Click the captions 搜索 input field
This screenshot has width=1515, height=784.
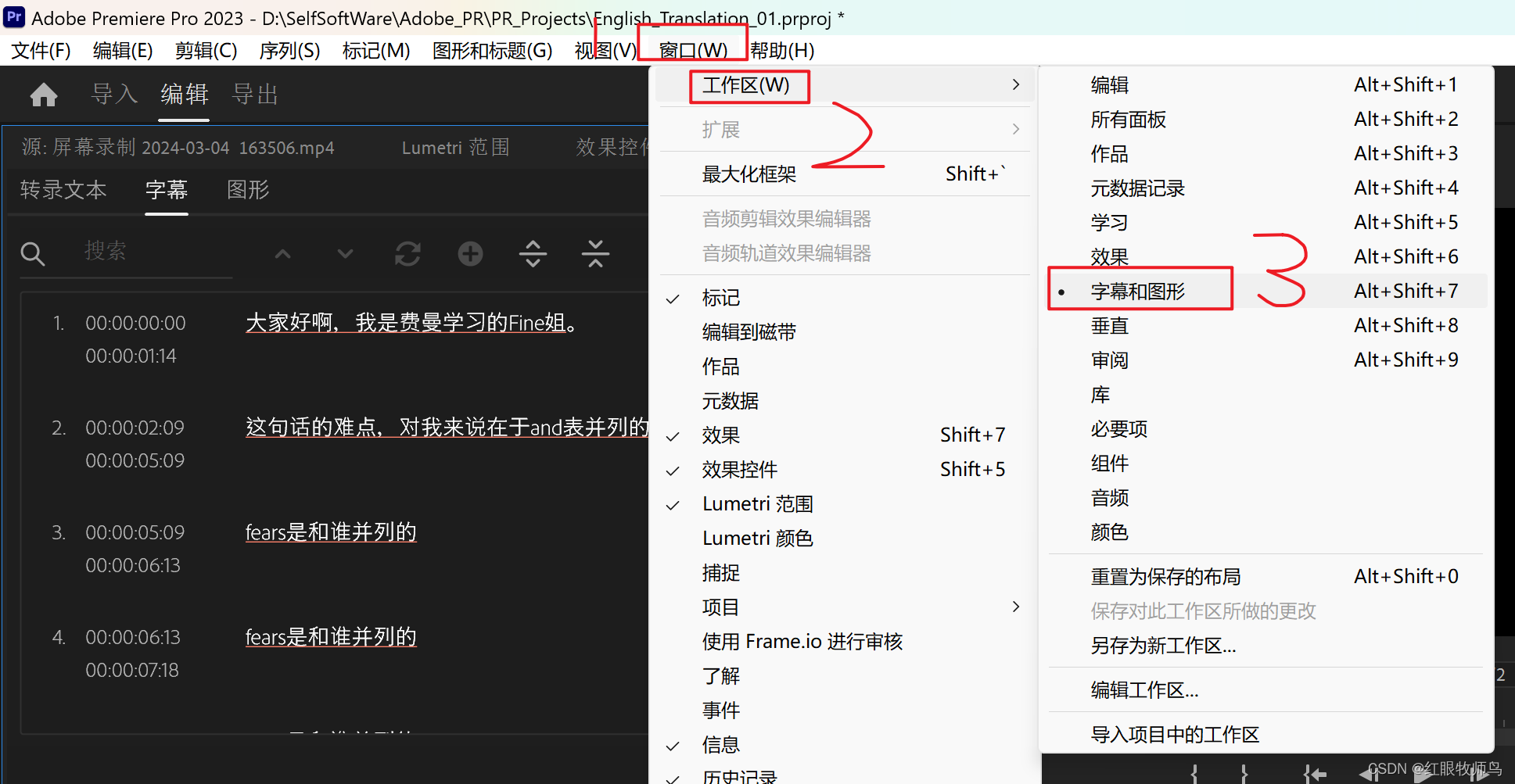click(x=156, y=252)
